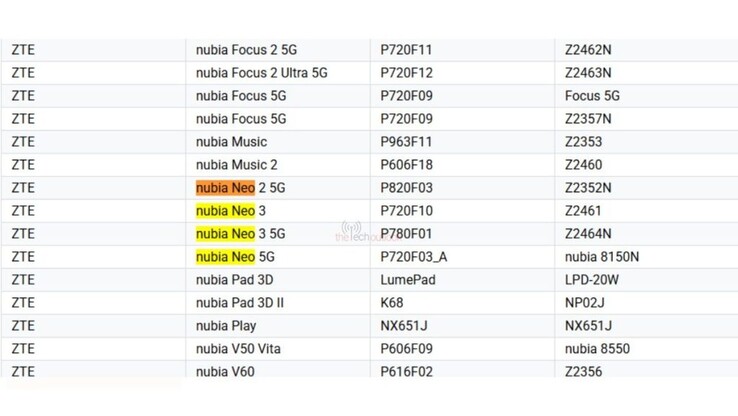Select the Z2462N cell
738x416 pixels.
588,50
